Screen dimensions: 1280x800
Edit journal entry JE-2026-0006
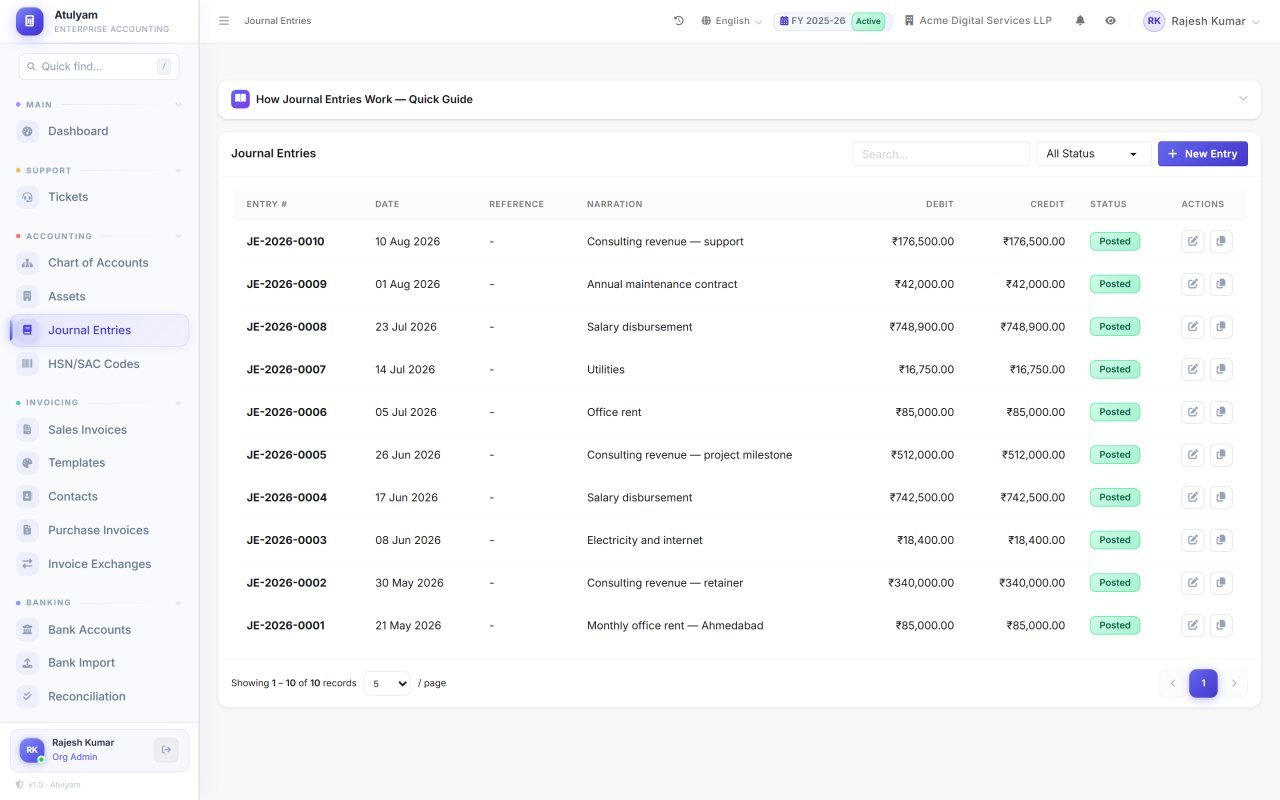pyautogui.click(x=1192, y=412)
